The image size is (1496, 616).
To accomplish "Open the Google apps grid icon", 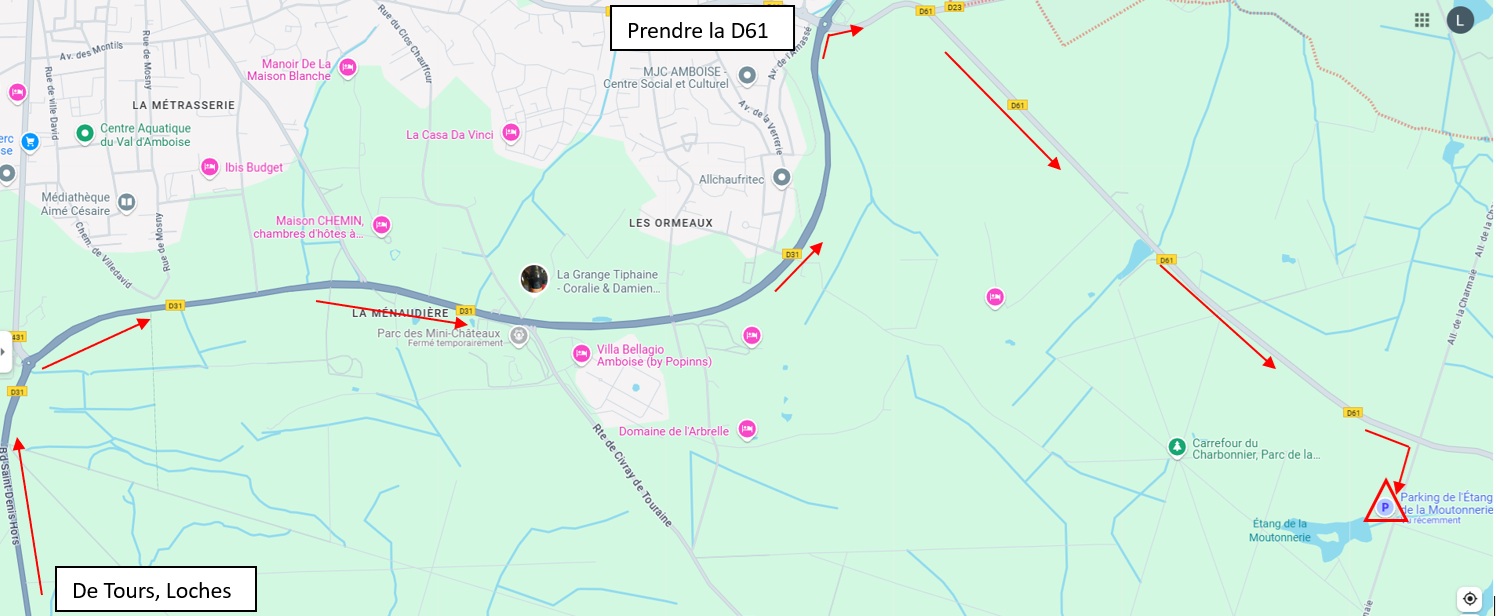I will click(x=1421, y=20).
